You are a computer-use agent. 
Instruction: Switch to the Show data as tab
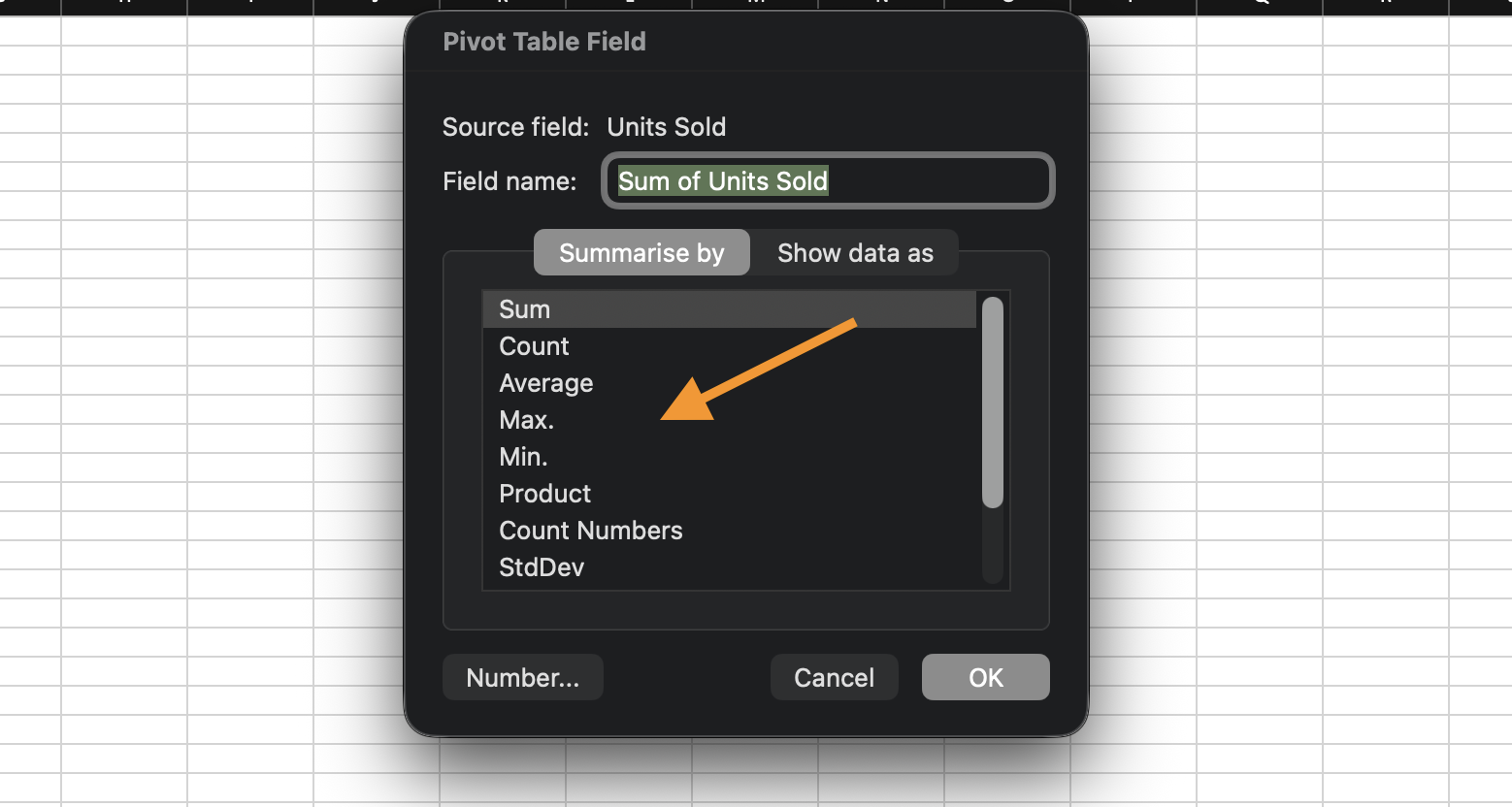(x=855, y=253)
